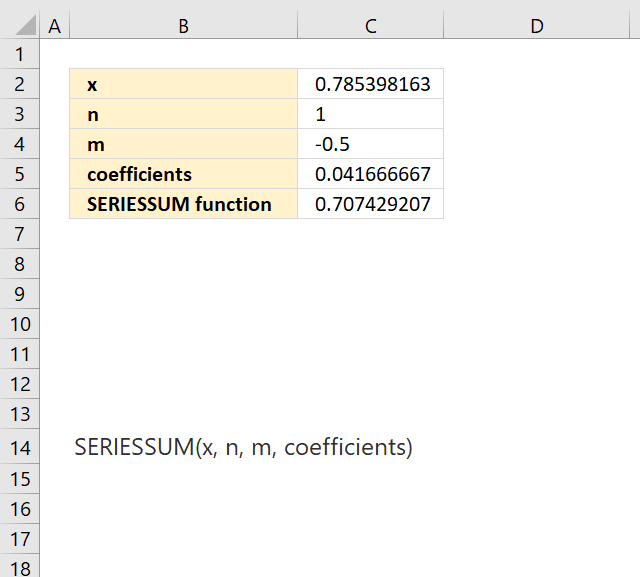Image resolution: width=640 pixels, height=577 pixels.
Task: Select row 16 header
Action: pyautogui.click(x=20, y=509)
